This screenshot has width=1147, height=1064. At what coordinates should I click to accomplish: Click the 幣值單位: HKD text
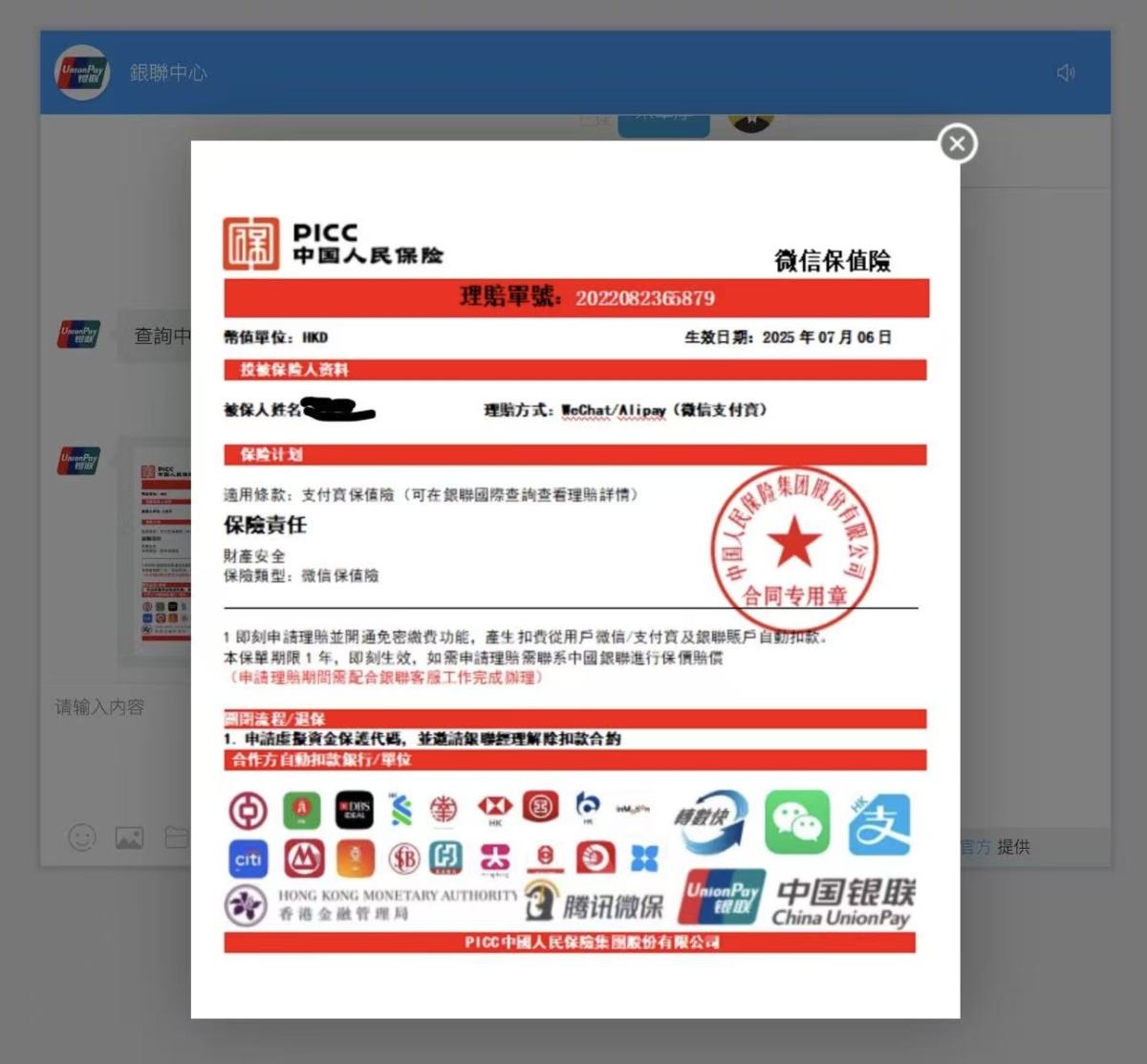[276, 337]
